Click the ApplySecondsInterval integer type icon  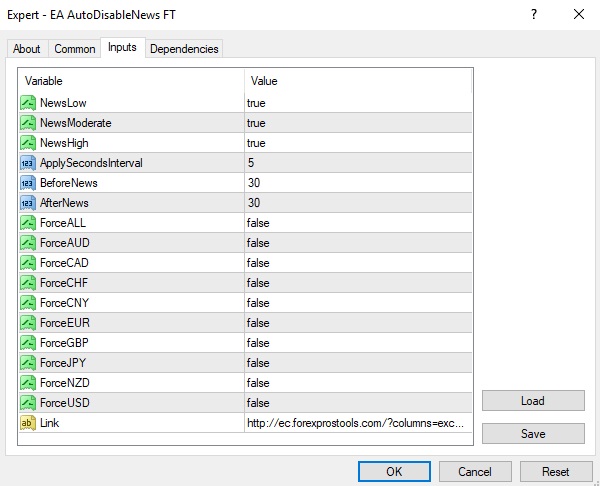[28, 163]
